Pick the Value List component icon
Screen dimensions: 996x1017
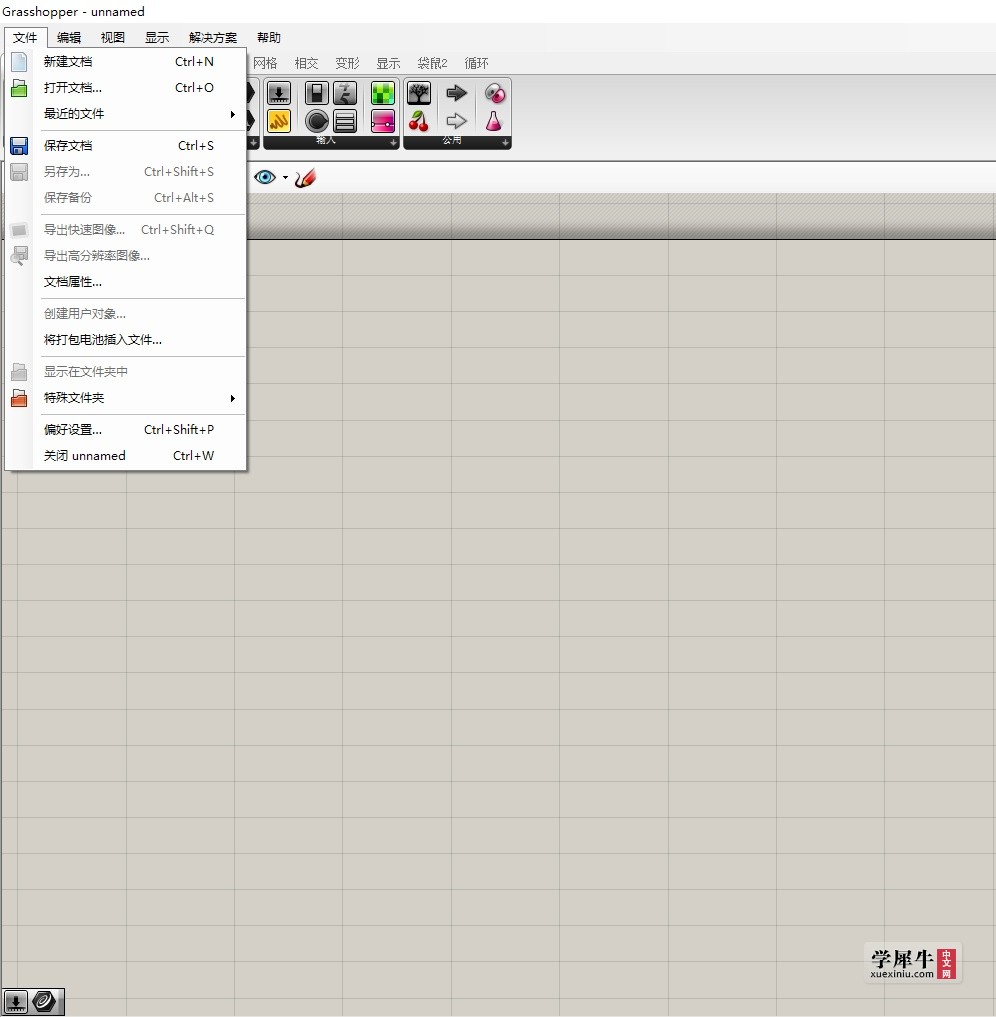point(345,121)
